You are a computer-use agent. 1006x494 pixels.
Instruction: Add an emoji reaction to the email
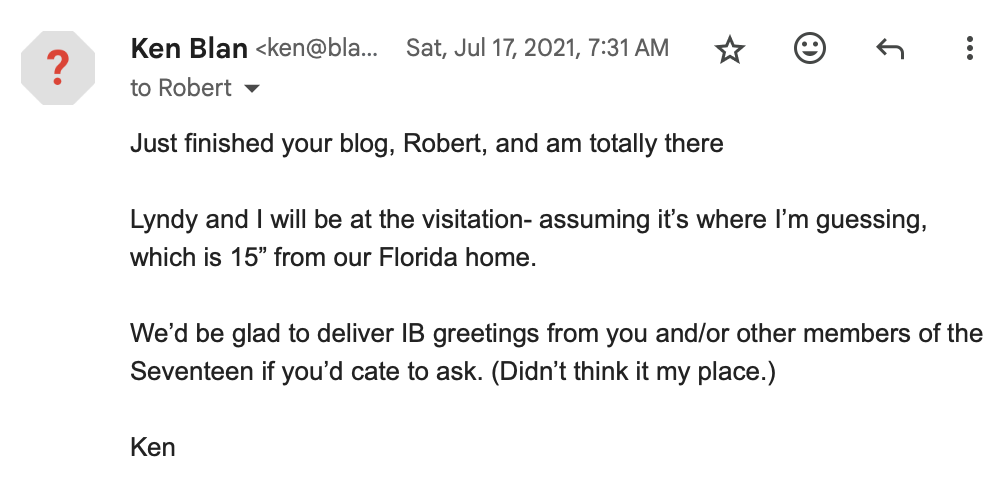click(x=810, y=49)
